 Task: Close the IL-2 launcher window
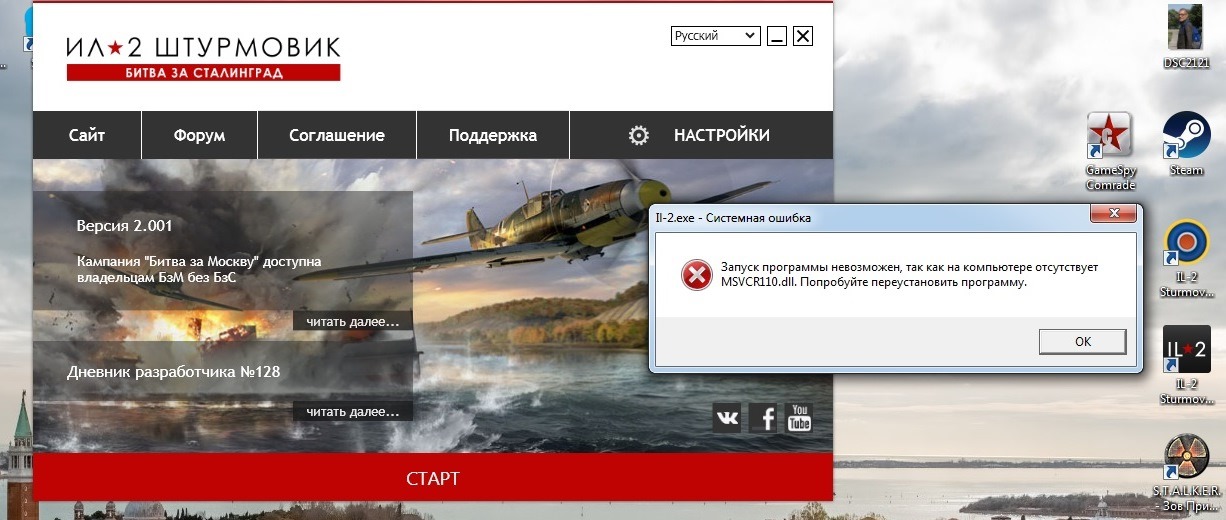coord(803,37)
